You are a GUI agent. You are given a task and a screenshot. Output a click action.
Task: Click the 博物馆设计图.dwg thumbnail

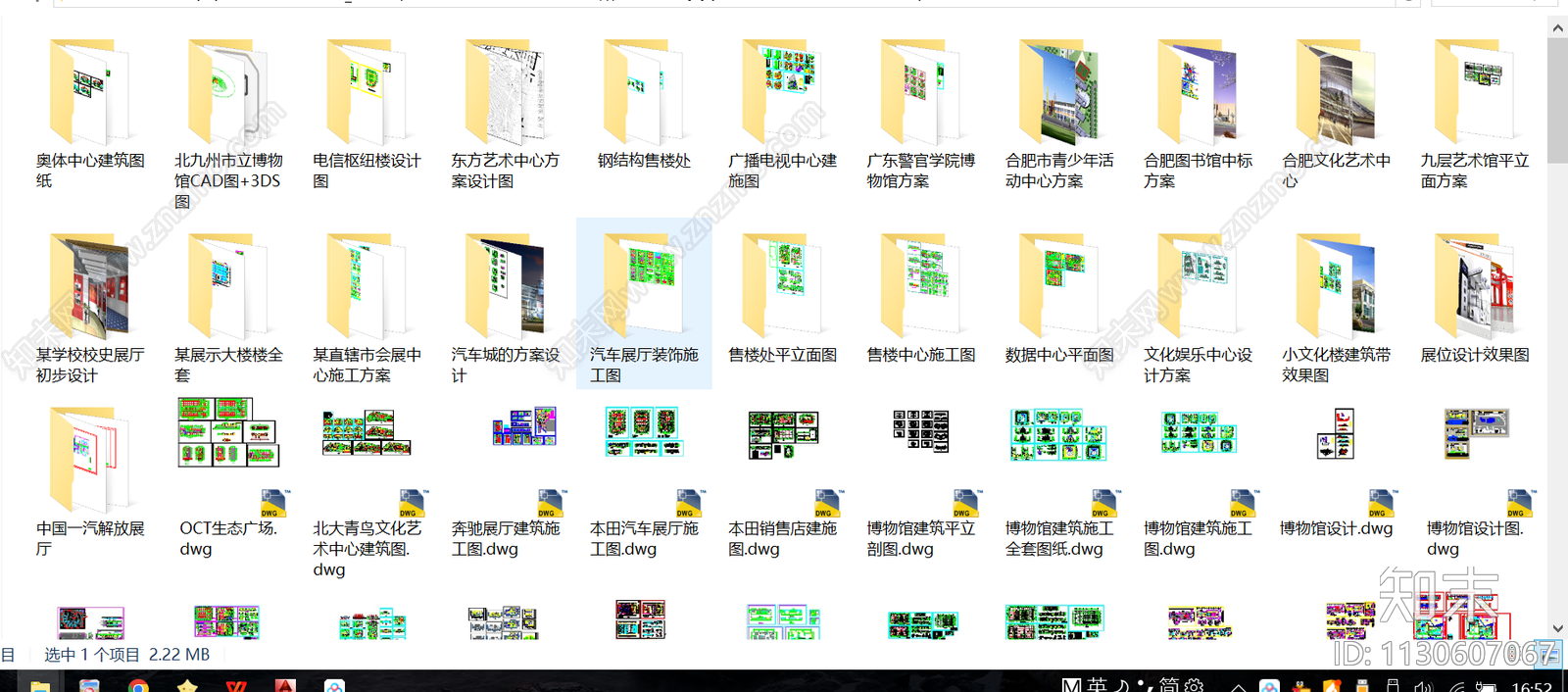coord(1475,433)
